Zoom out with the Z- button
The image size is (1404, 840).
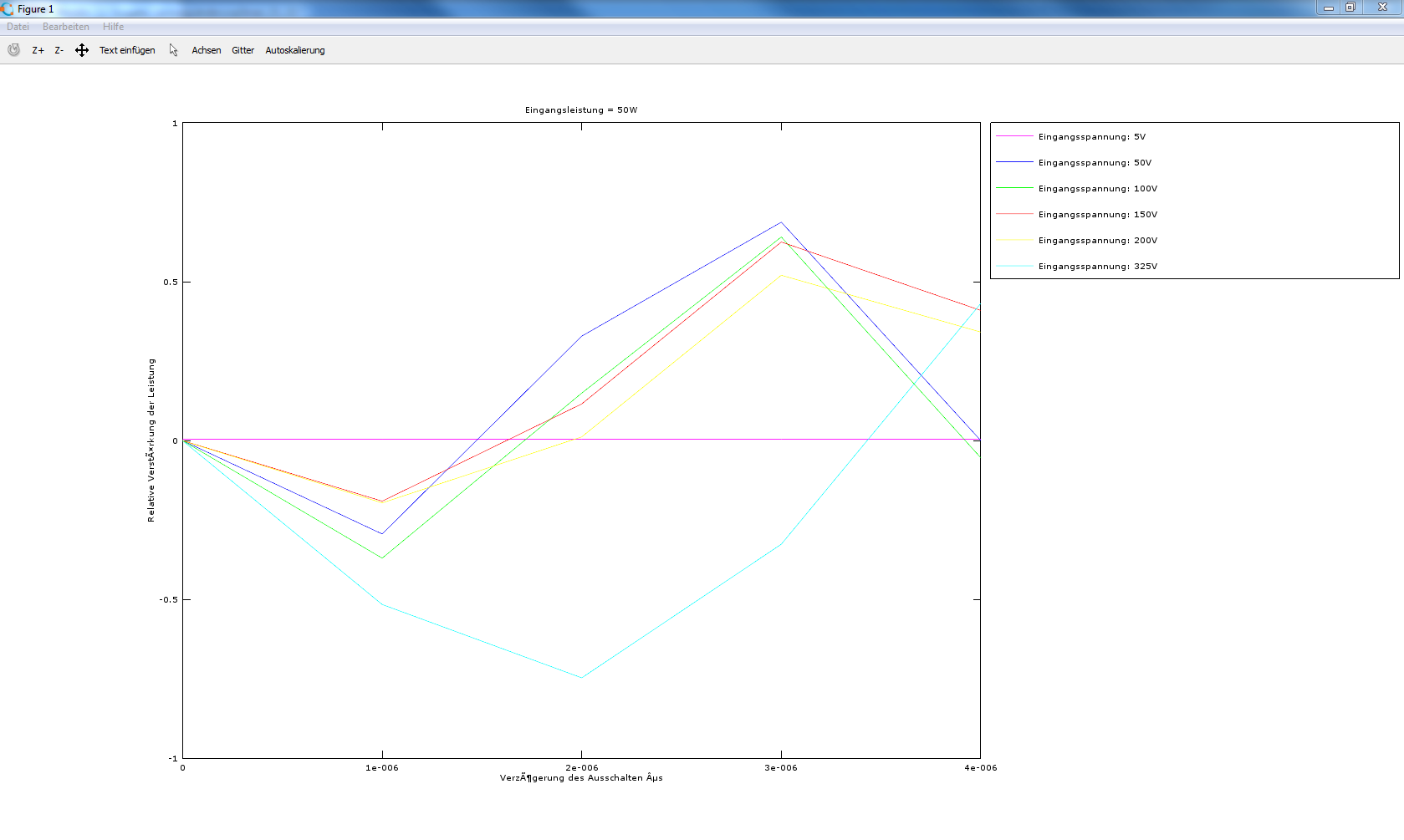(x=59, y=50)
